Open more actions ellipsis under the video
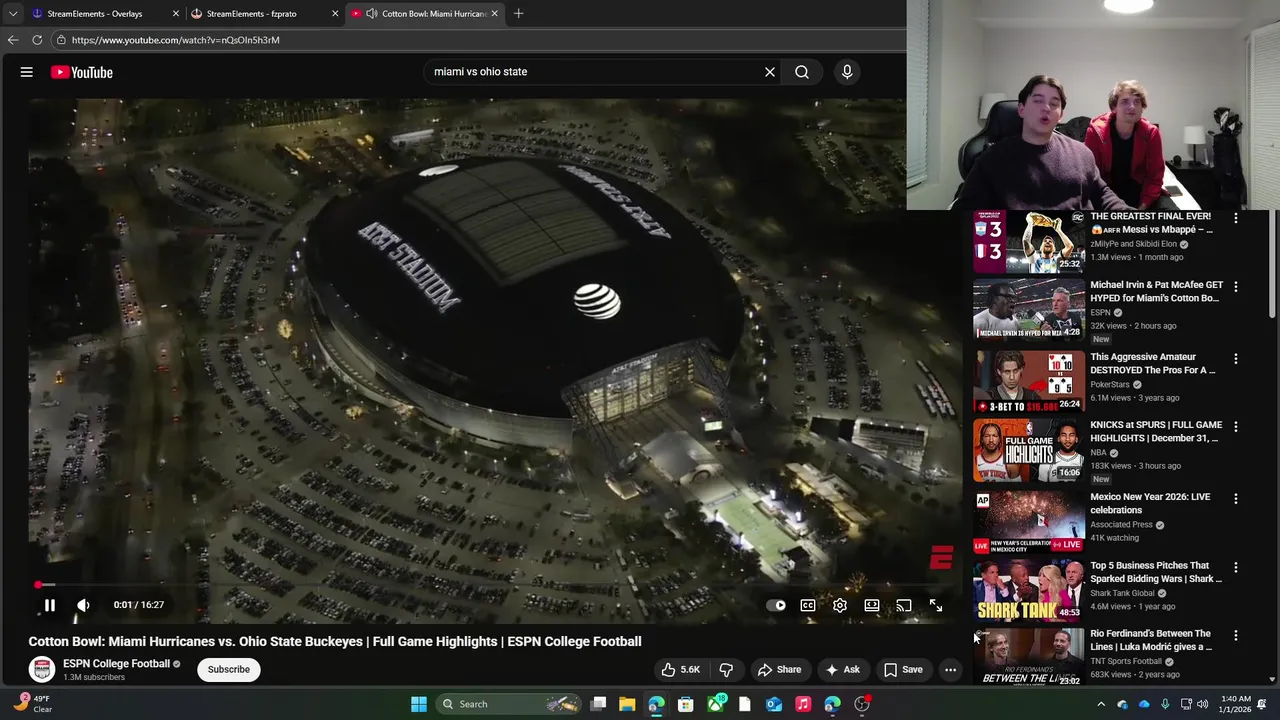 click(951, 670)
